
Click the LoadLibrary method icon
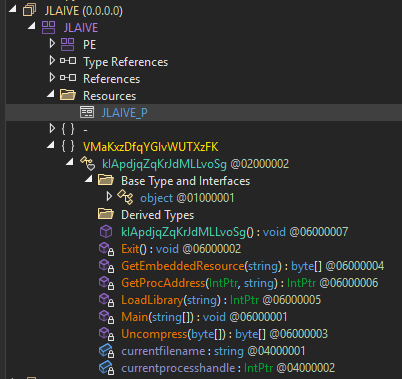tap(107, 300)
